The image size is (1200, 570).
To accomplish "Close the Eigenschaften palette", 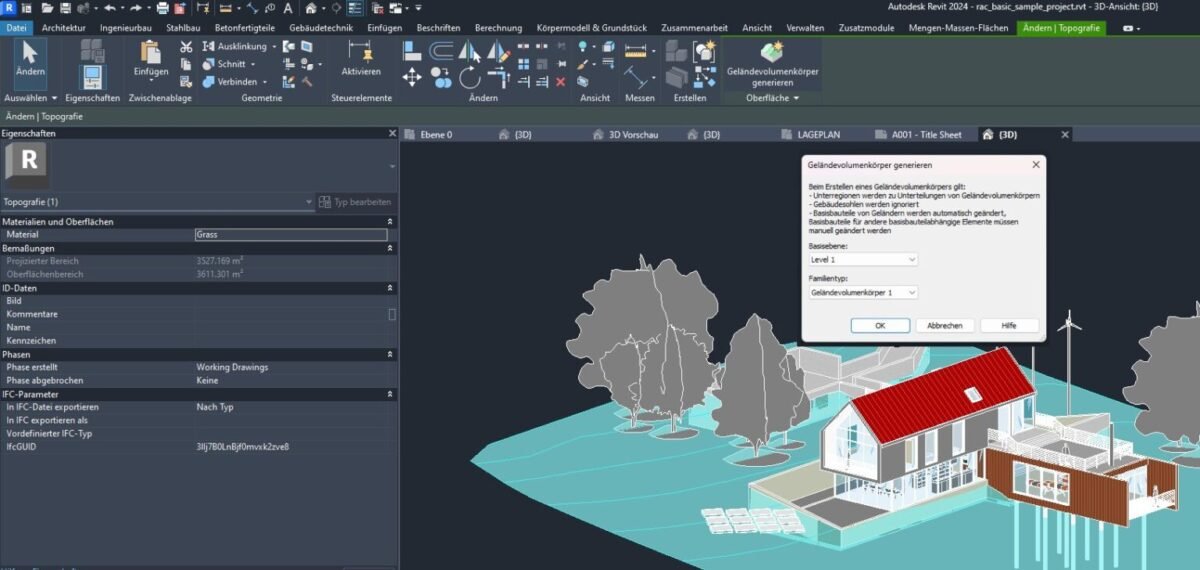I will pyautogui.click(x=392, y=132).
